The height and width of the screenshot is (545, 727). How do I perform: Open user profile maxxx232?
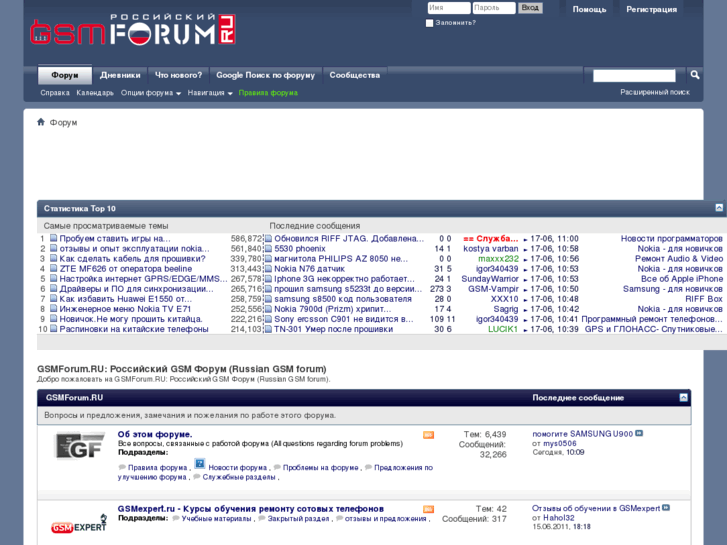[x=498, y=259]
